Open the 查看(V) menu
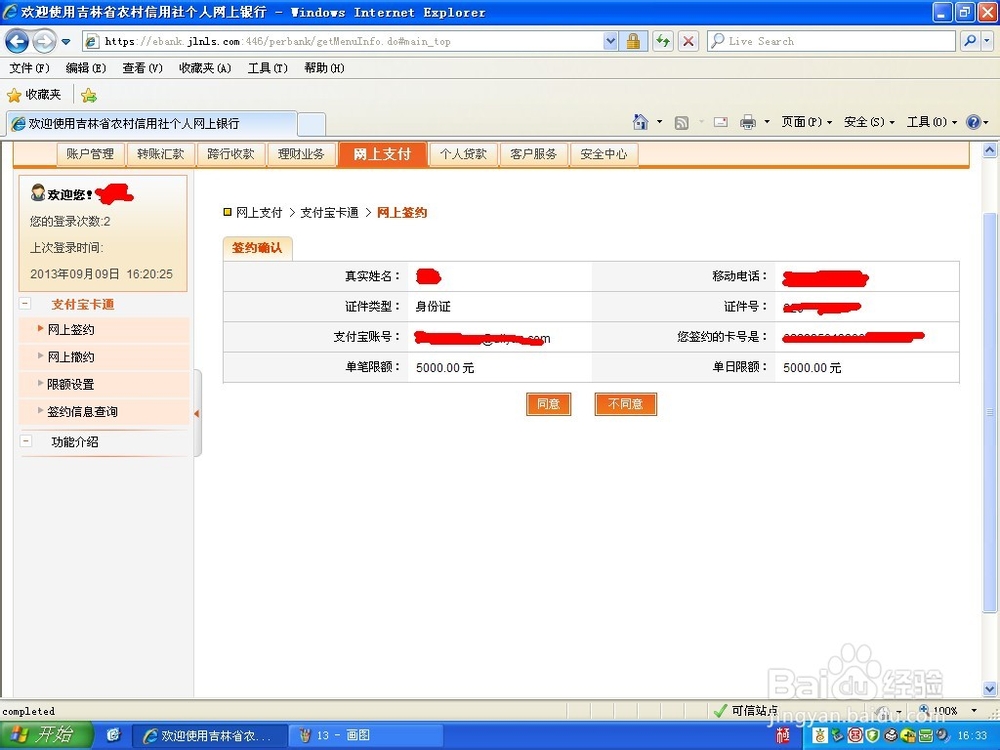Image resolution: width=1000 pixels, height=750 pixels. (142, 68)
